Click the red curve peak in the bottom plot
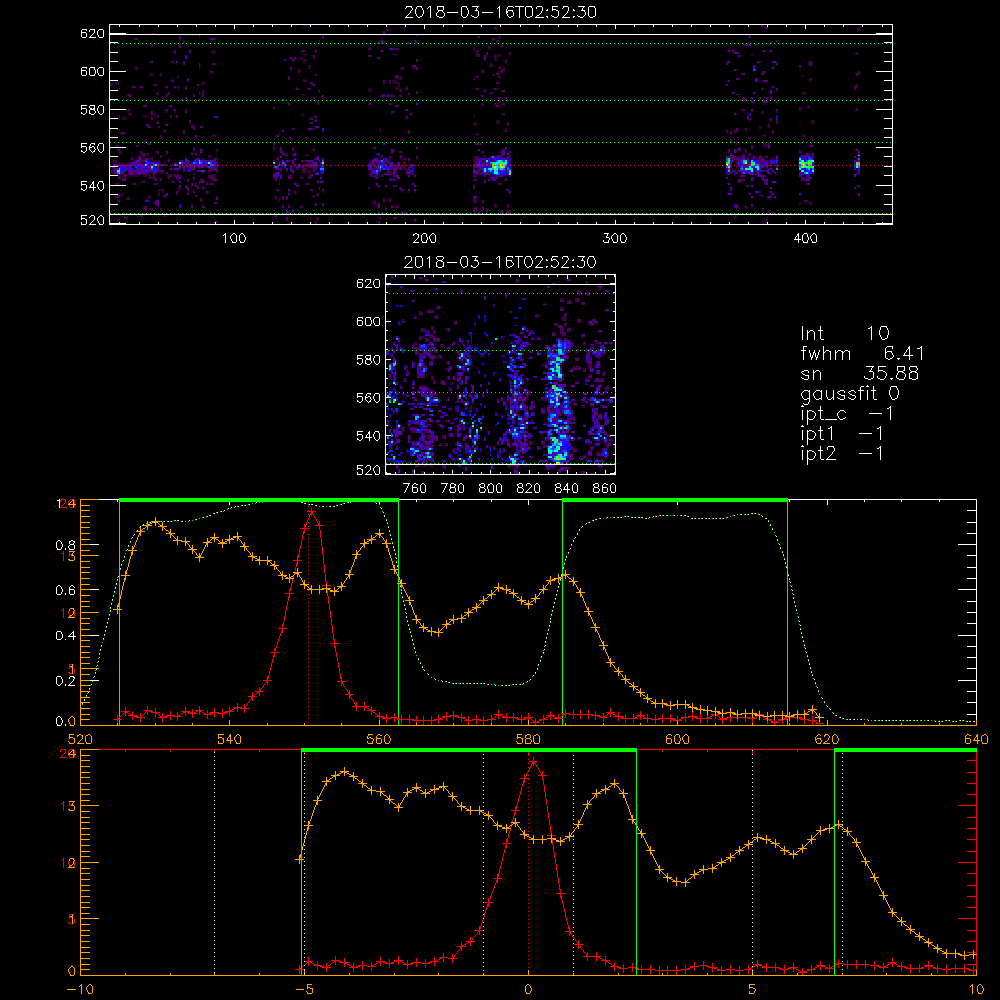The width and height of the screenshot is (1000, 1000). point(534,761)
